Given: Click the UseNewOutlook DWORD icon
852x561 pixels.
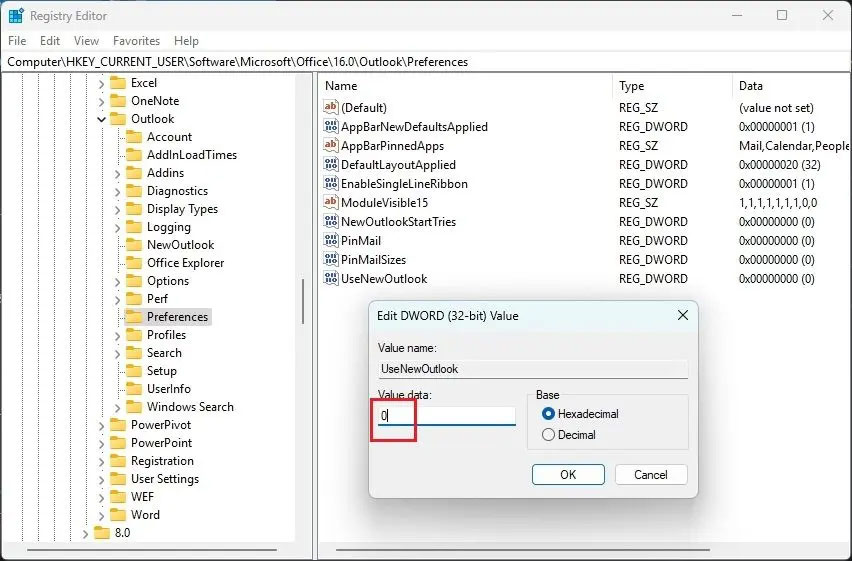Looking at the screenshot, I should coord(330,278).
